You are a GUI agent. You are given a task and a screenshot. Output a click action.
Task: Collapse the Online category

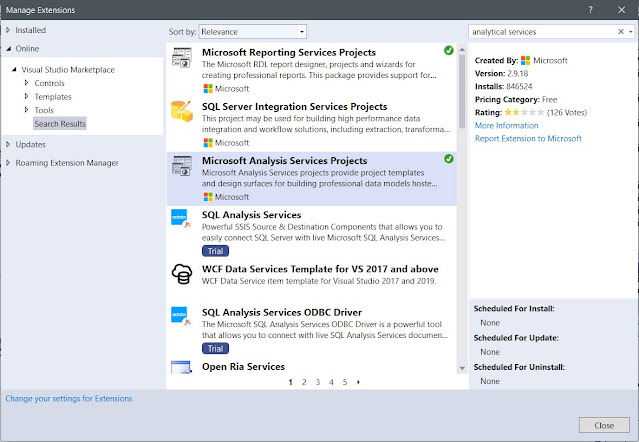9,48
